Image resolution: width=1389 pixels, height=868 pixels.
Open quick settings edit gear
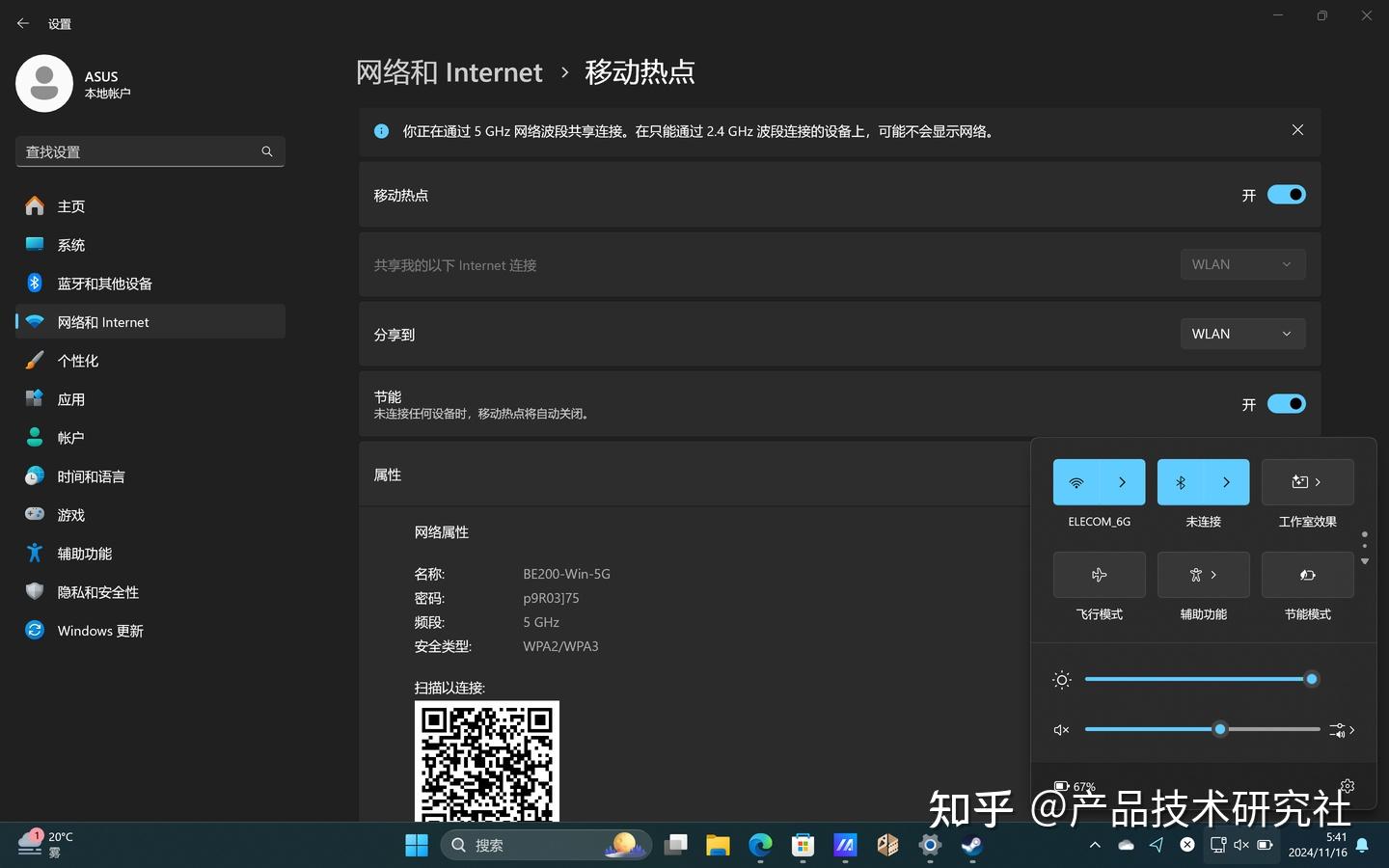pos(1347,786)
